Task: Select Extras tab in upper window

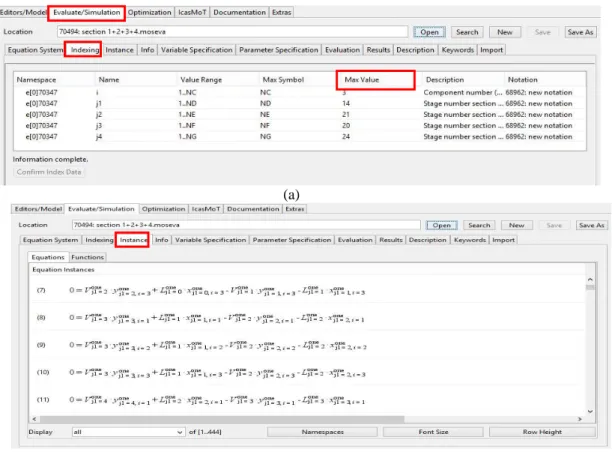Action: click(x=281, y=12)
